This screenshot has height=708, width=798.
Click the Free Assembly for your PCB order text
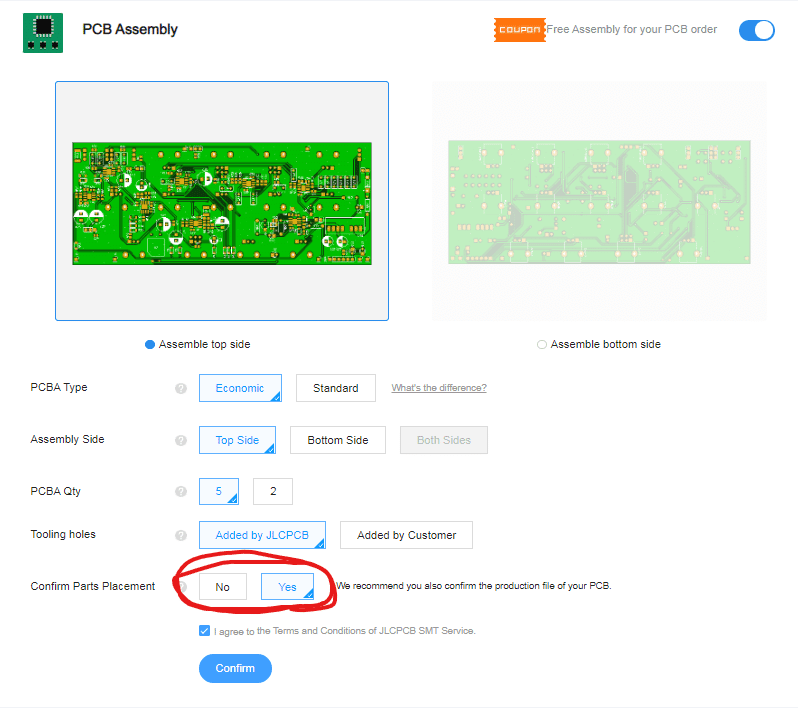point(632,30)
